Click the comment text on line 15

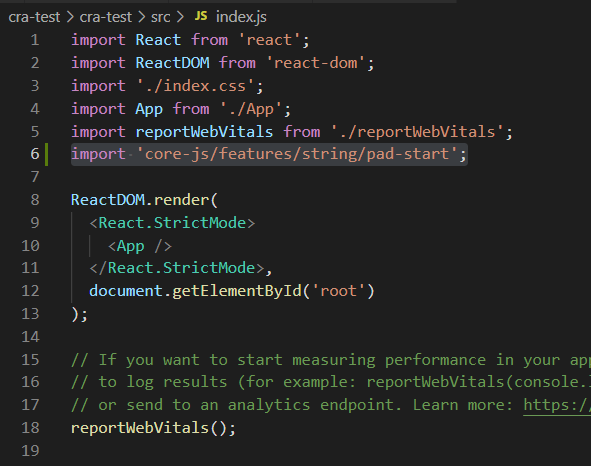point(331,360)
